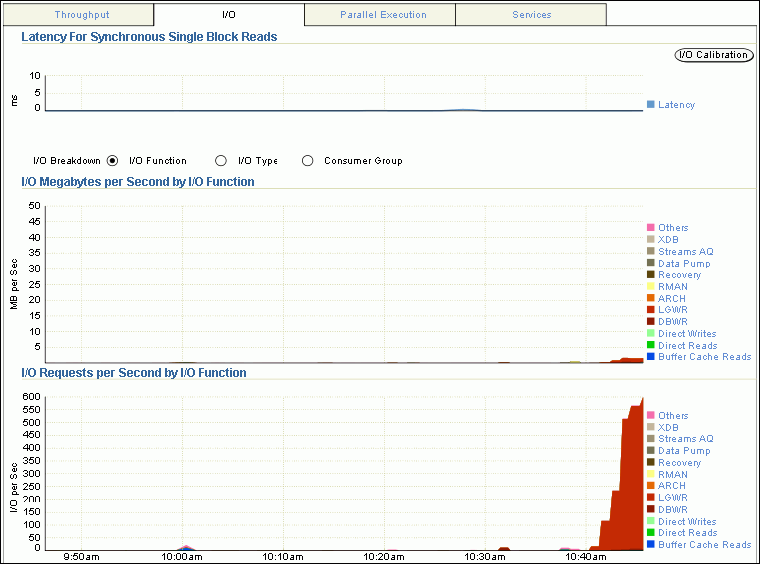Open Buffer Cache Reads in Megabytes legend
This screenshot has height=564, width=760.
coord(704,357)
